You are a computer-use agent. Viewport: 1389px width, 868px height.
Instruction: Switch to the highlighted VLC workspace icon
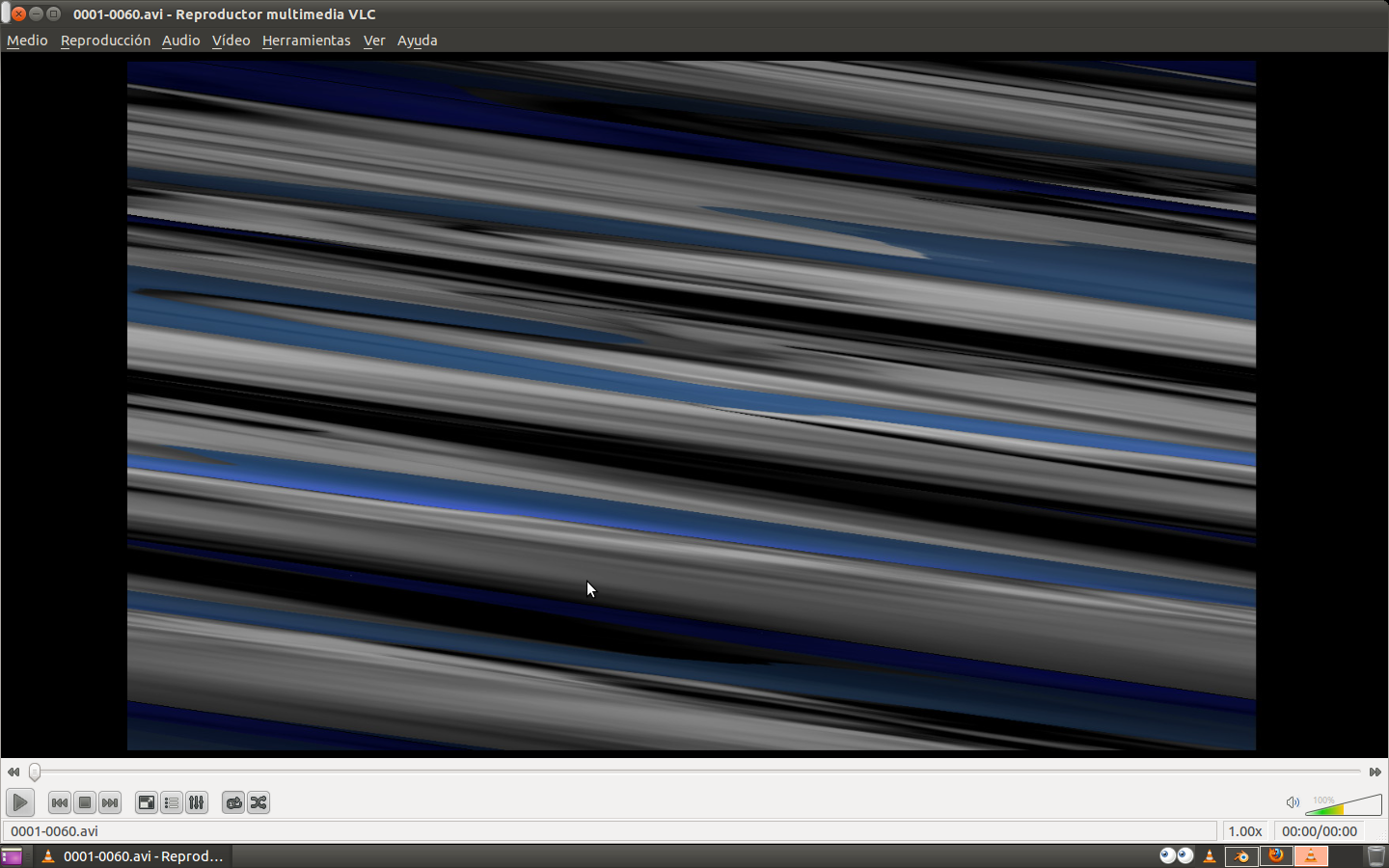[1311, 856]
